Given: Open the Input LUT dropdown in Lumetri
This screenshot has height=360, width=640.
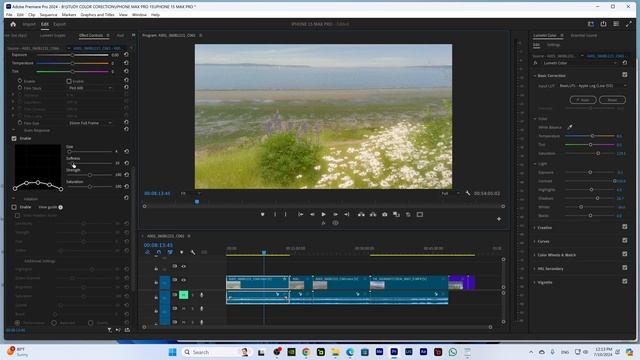Looking at the screenshot, I should [592, 86].
